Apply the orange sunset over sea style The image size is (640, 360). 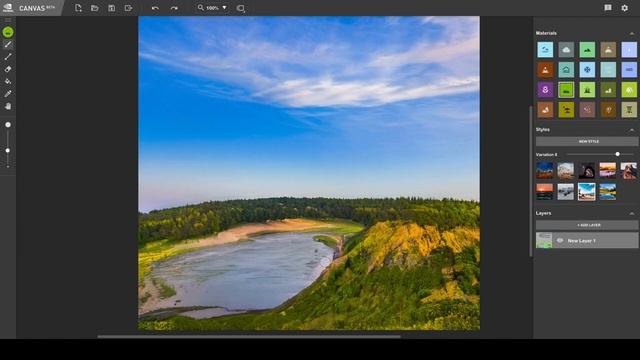coord(544,191)
